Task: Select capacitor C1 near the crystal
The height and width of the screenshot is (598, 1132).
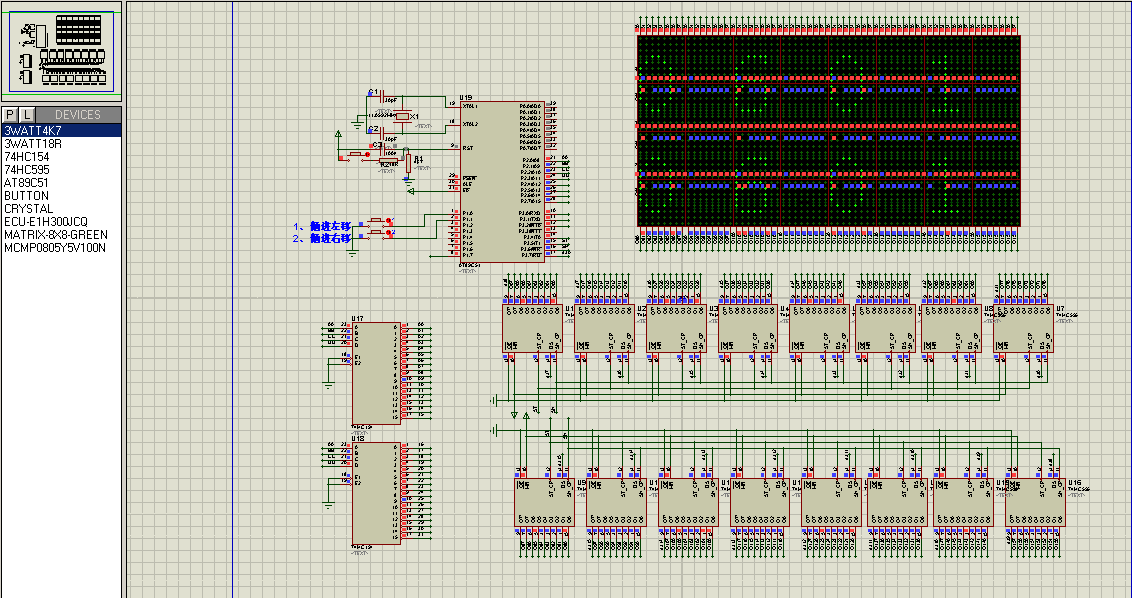Action: 383,95
